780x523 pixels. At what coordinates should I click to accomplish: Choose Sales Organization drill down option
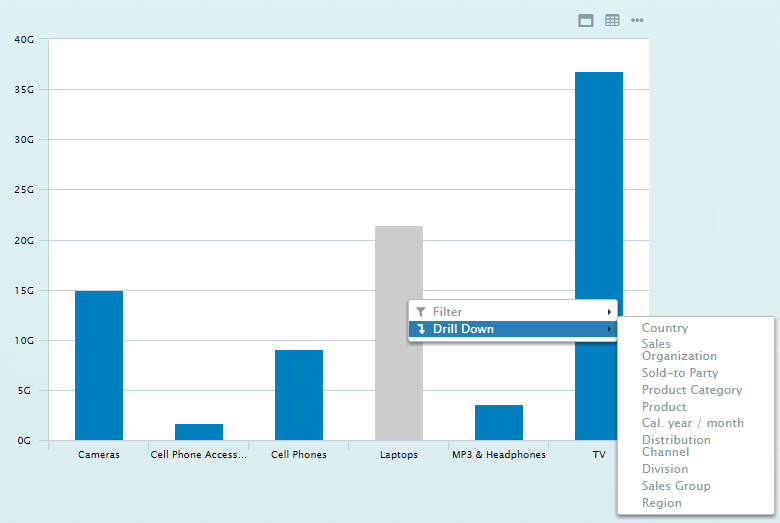(x=679, y=350)
